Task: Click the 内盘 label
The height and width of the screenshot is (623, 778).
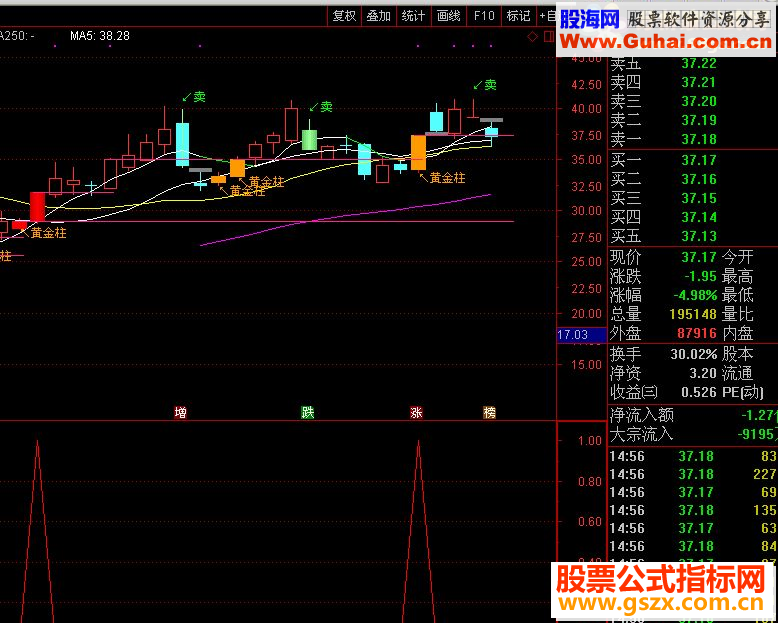Action: [x=738, y=333]
